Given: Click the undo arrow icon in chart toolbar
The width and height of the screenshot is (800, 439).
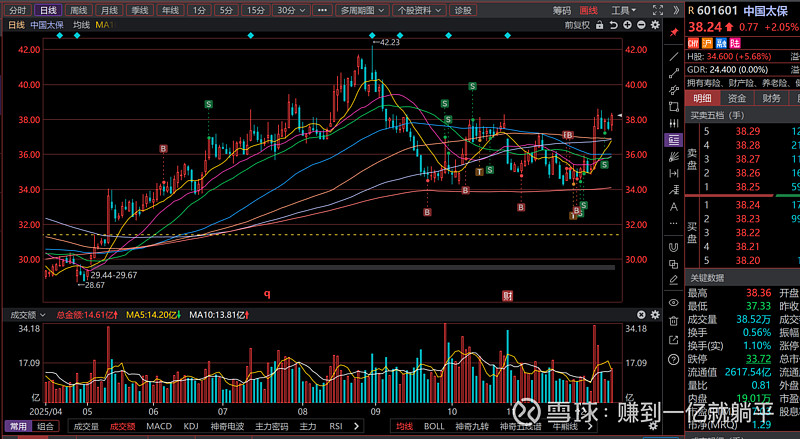Looking at the screenshot, I should coord(613,24).
